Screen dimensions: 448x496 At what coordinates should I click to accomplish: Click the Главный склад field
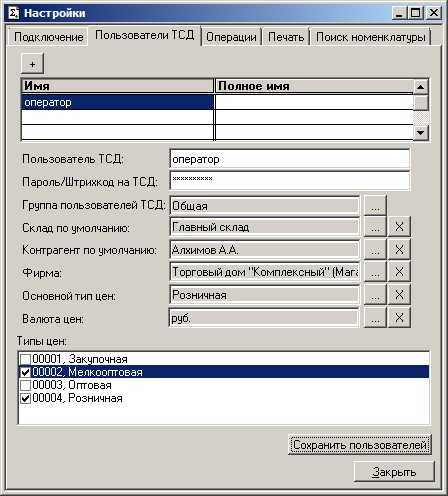pyautogui.click(x=264, y=227)
